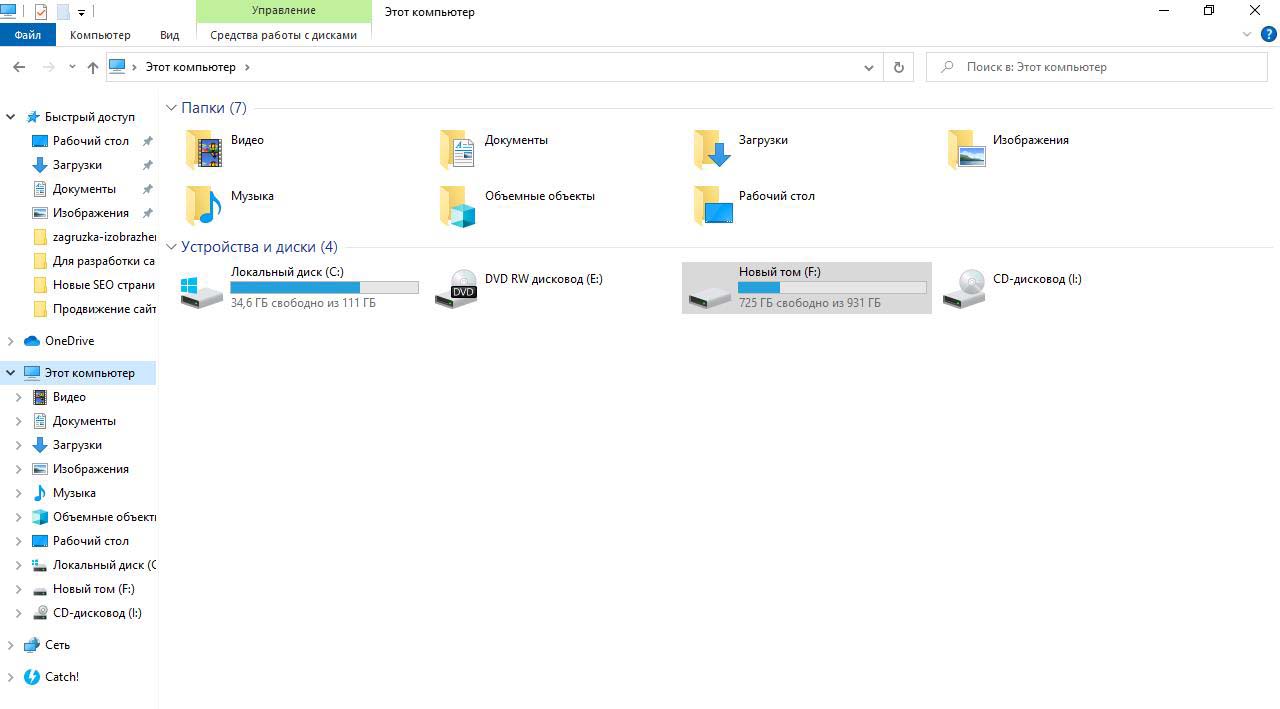The width and height of the screenshot is (1280, 709).
Task: Expand the OneDrive tree node
Action: click(x=11, y=341)
